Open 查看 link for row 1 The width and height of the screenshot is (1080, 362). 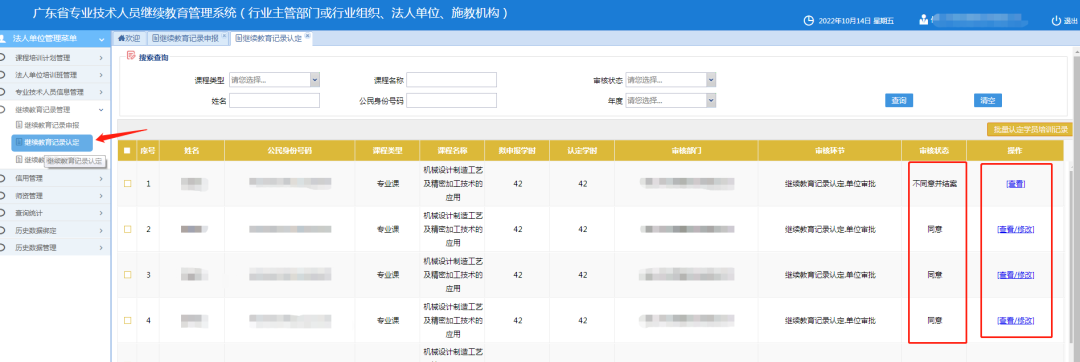(x=1015, y=184)
